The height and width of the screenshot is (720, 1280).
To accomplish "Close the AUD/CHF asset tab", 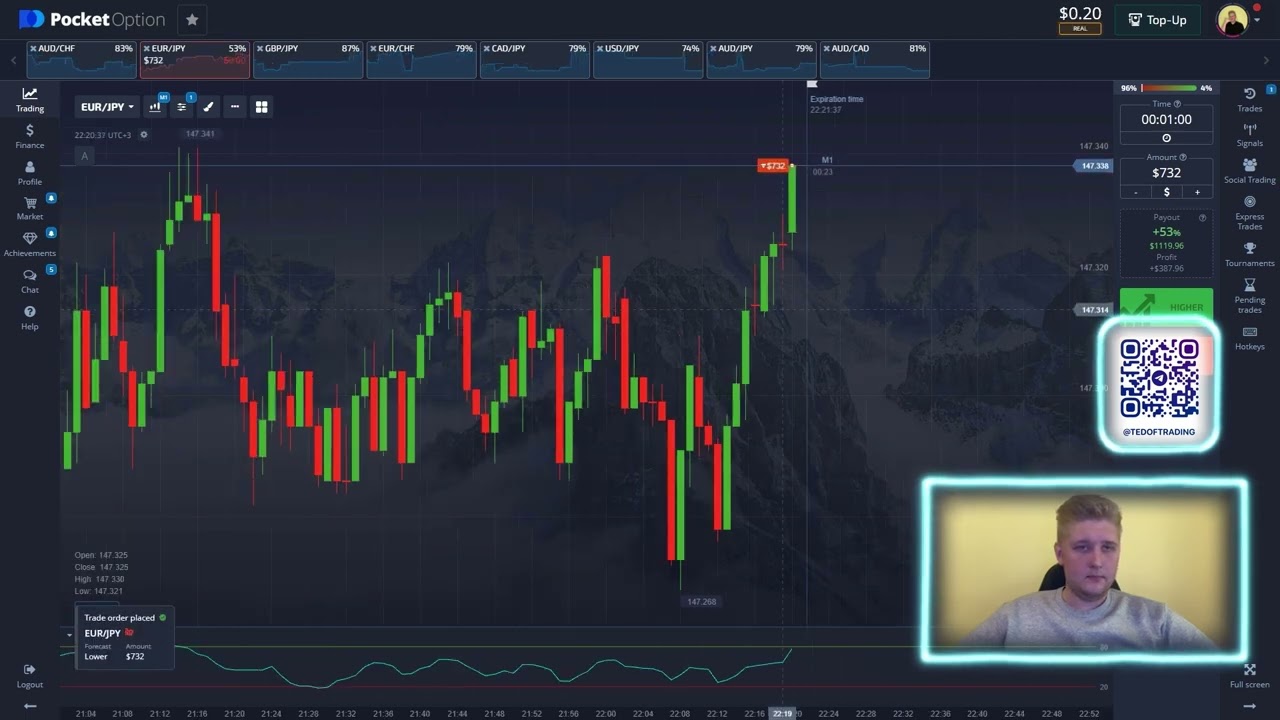I will [33, 48].
